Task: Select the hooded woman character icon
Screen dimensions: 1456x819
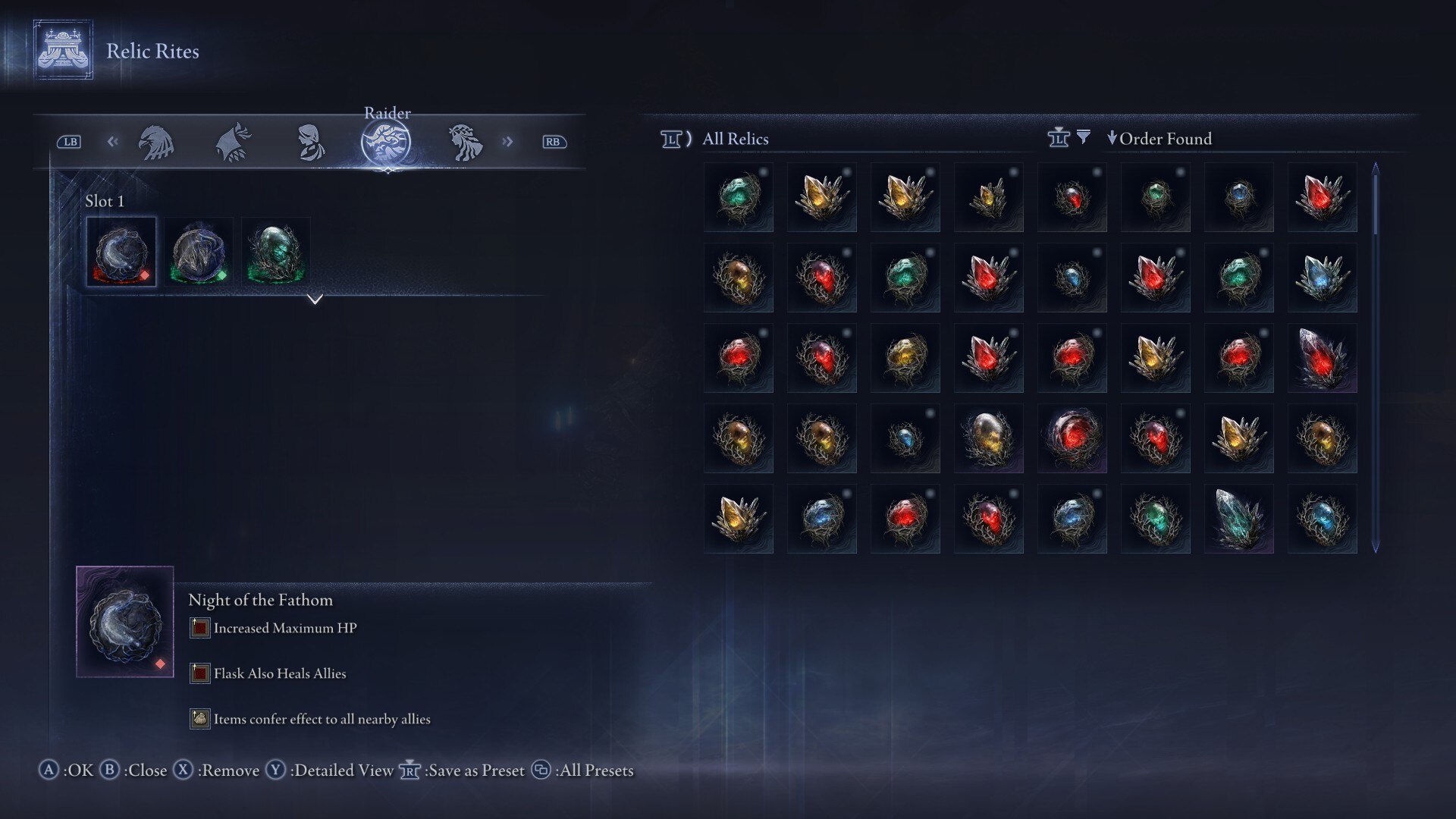Action: coord(310,142)
